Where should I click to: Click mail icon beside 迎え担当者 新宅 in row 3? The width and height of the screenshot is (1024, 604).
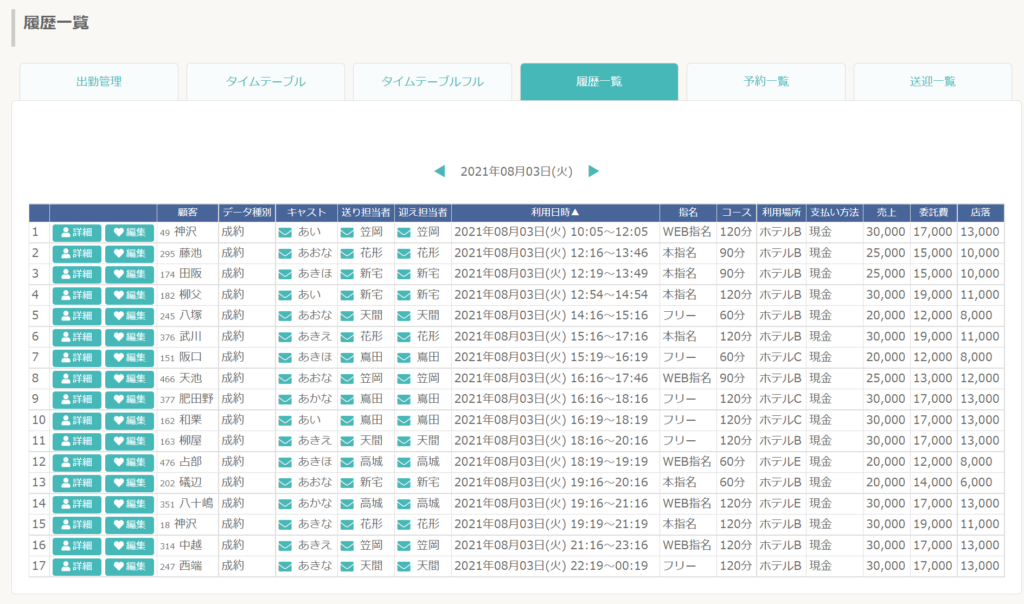[404, 274]
